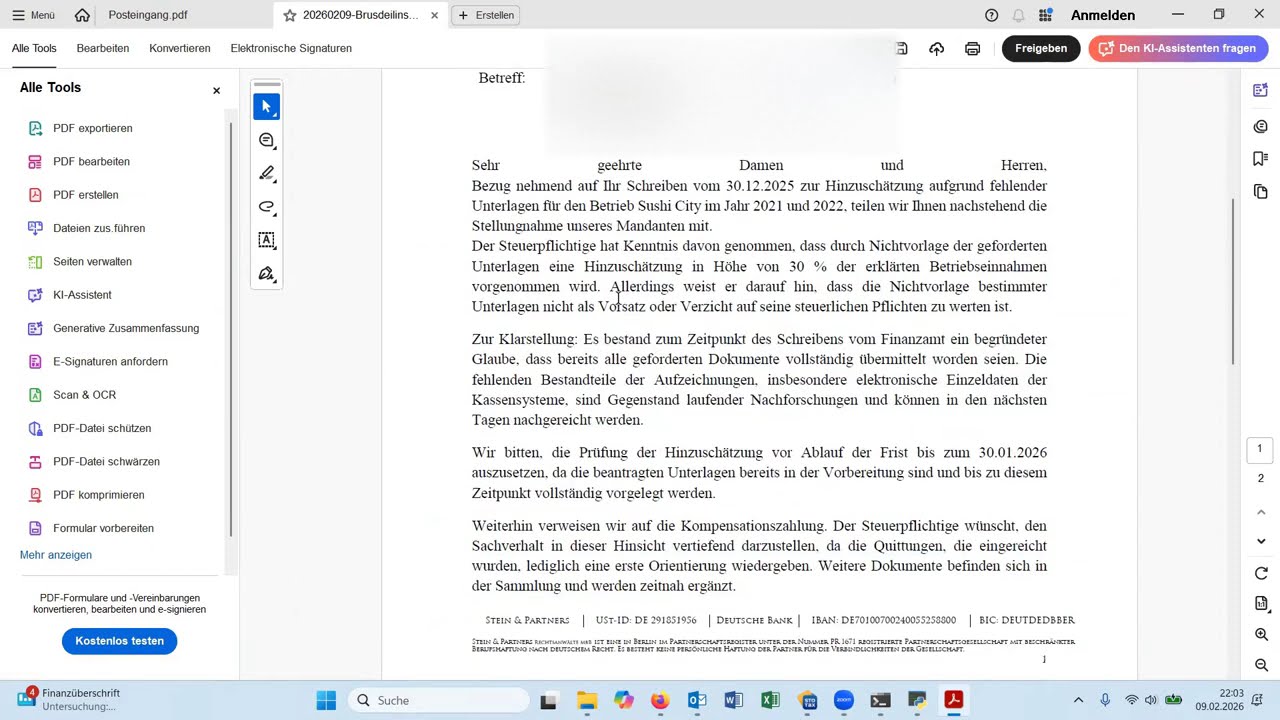Image resolution: width=1280 pixels, height=720 pixels.
Task: Zoom out with the magnifier minus
Action: coord(1261,665)
